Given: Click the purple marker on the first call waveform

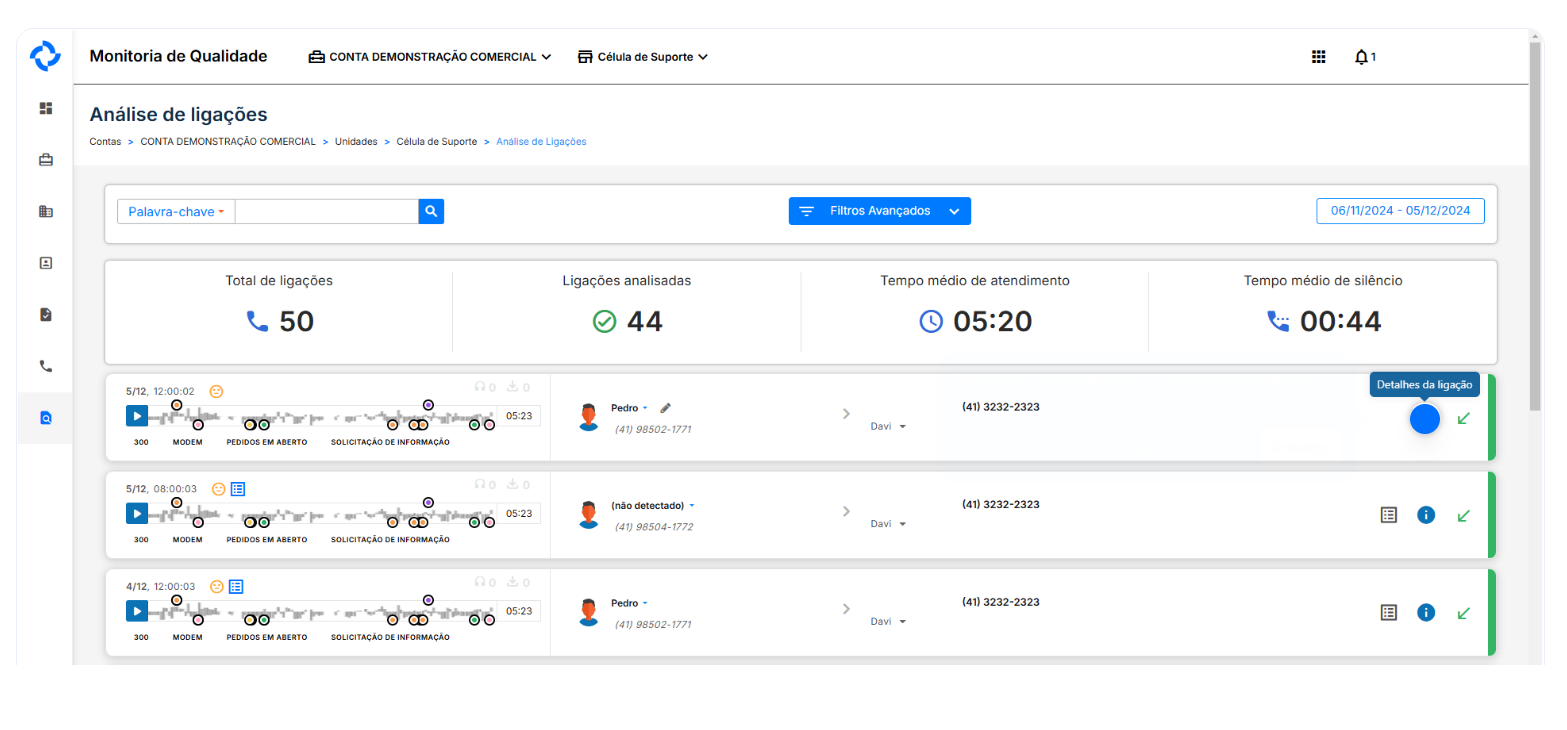Looking at the screenshot, I should 428,405.
